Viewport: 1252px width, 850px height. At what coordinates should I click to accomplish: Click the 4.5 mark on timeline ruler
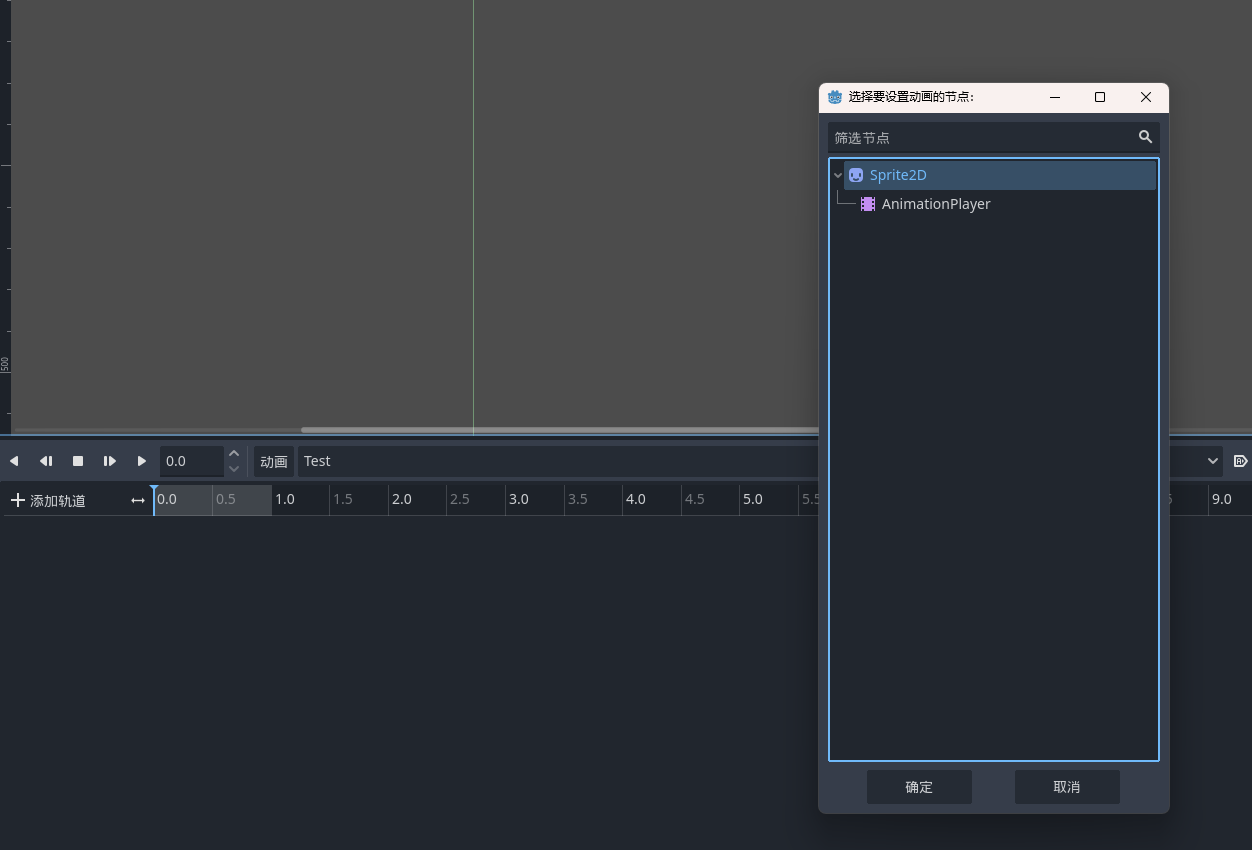pyautogui.click(x=694, y=499)
